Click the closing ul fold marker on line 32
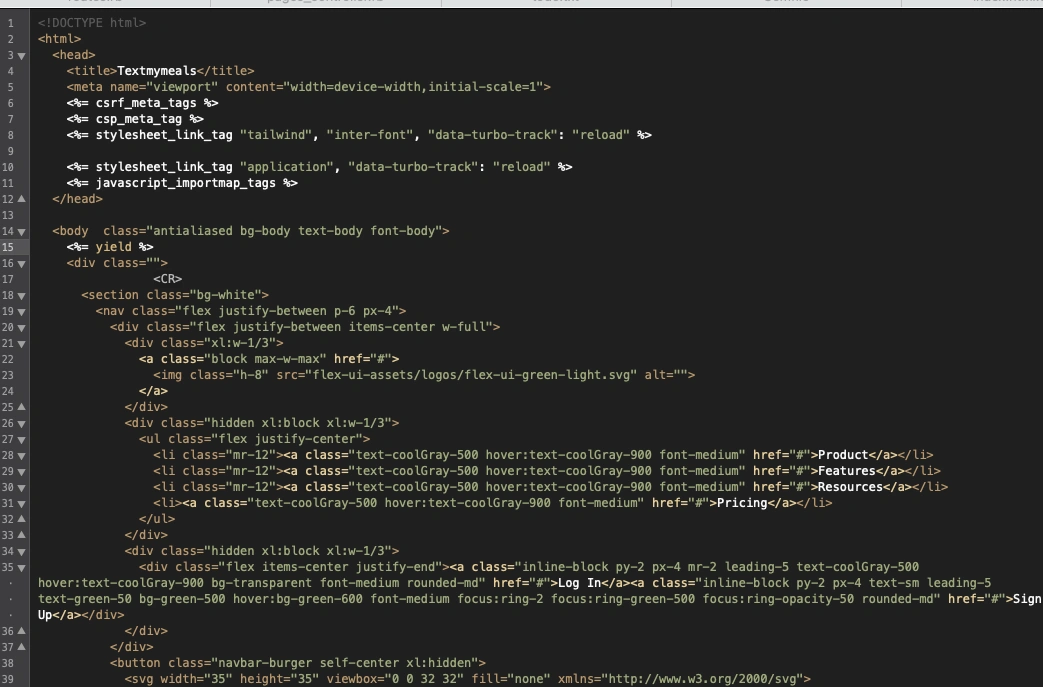 (22, 519)
